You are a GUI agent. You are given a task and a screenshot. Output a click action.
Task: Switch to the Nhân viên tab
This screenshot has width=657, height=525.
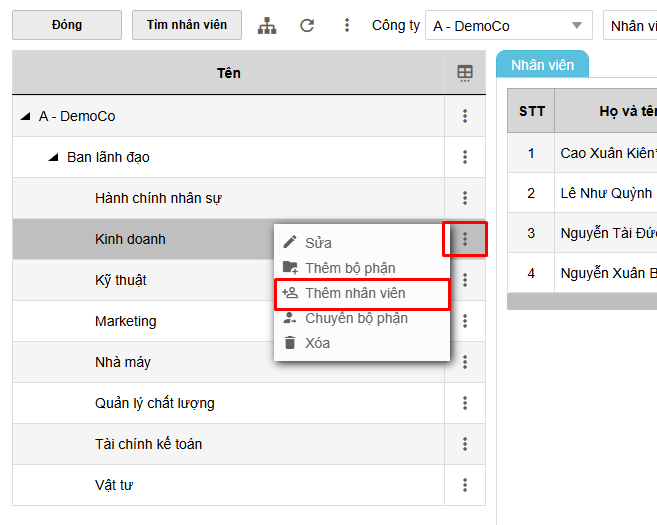pyautogui.click(x=542, y=65)
